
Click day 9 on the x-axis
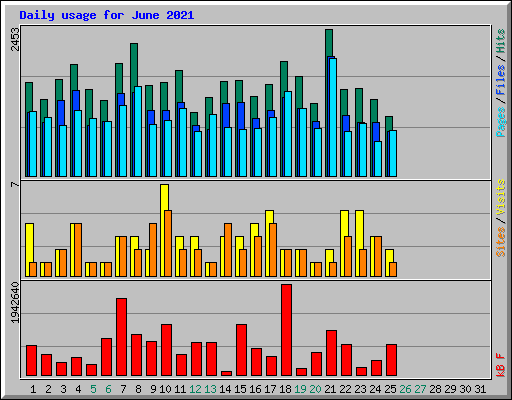coord(153,389)
